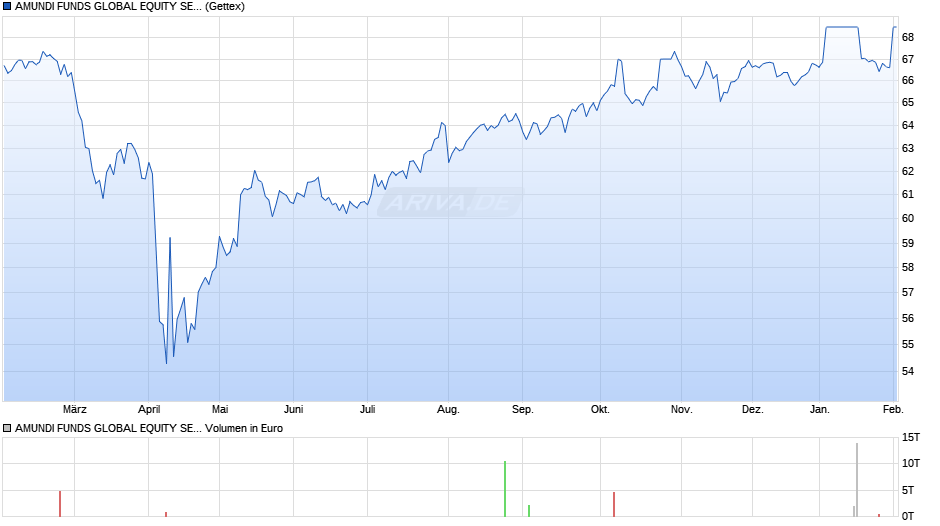940x526 pixels.
Task: Click the red volume bar before März
Action: click(60, 504)
